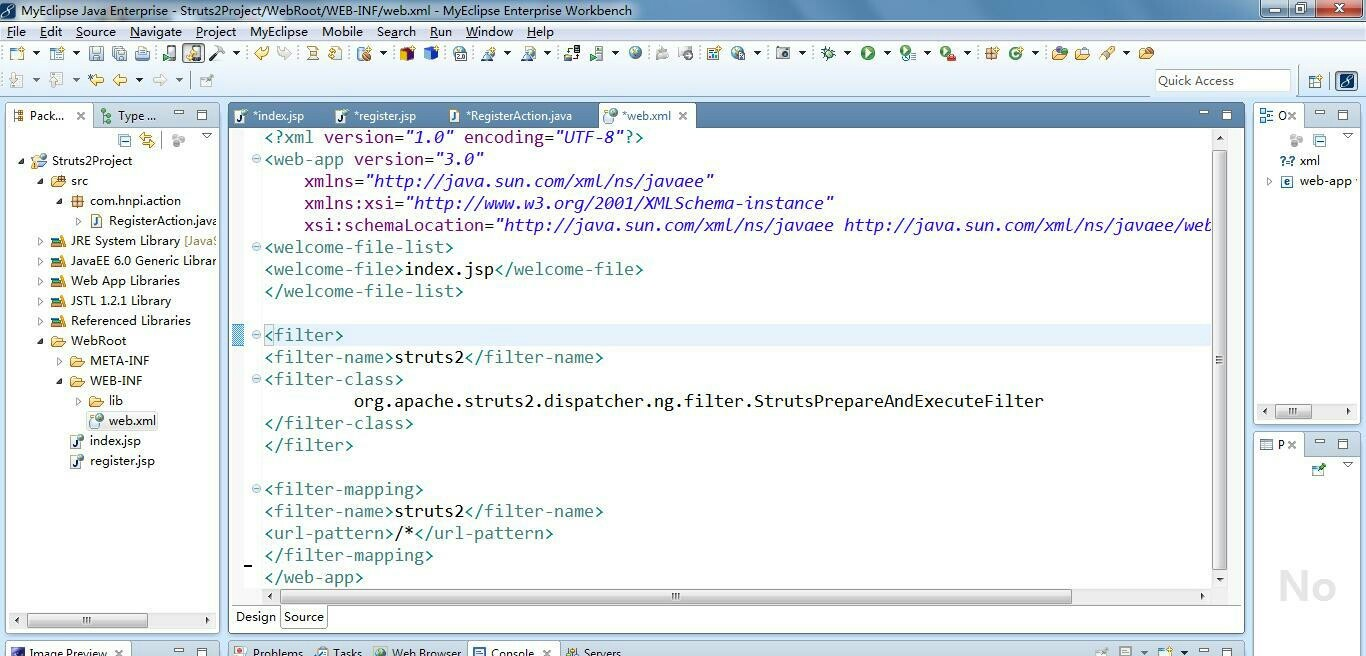Click the yellow Back arrow navigation icon
Image resolution: width=1366 pixels, height=656 pixels.
pyautogui.click(x=120, y=80)
